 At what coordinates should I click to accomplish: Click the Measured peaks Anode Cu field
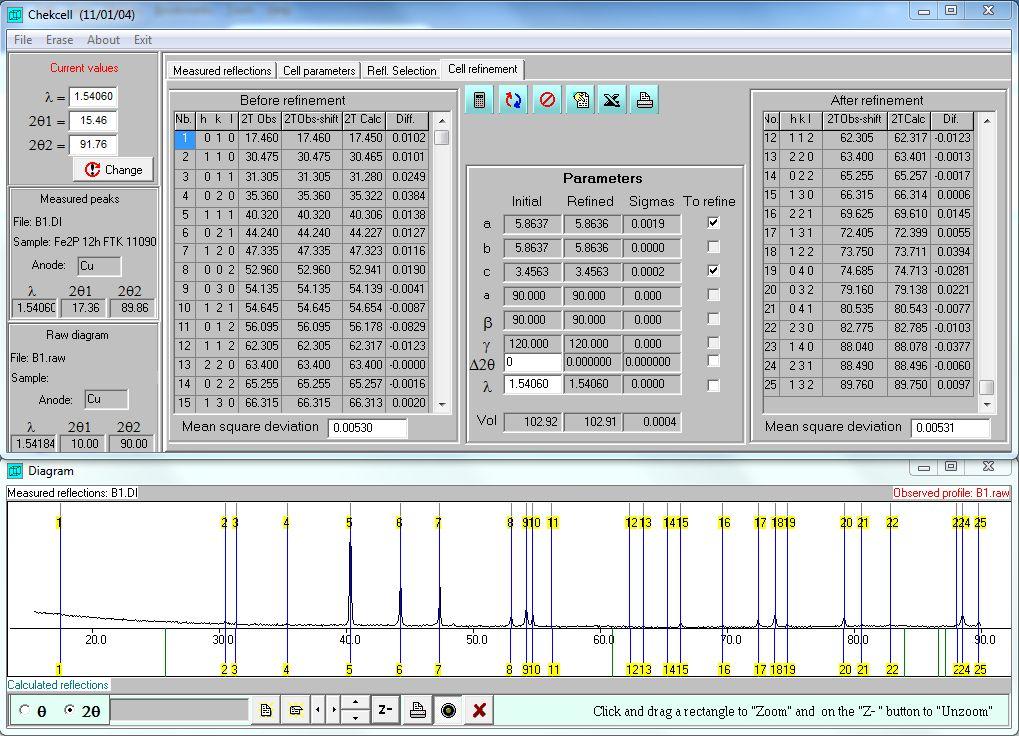coord(99,266)
